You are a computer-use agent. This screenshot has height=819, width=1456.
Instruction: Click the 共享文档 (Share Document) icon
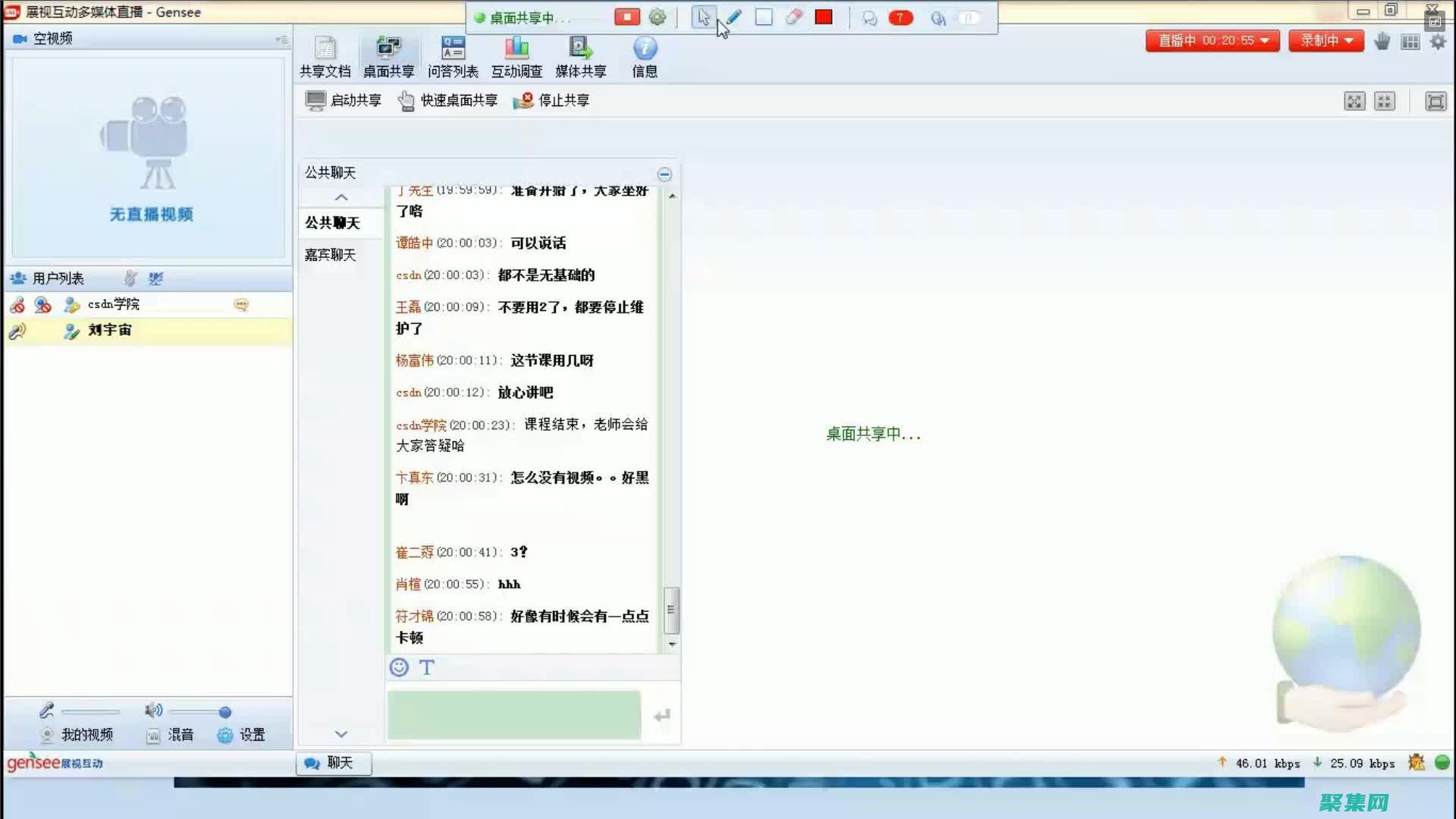[x=325, y=55]
